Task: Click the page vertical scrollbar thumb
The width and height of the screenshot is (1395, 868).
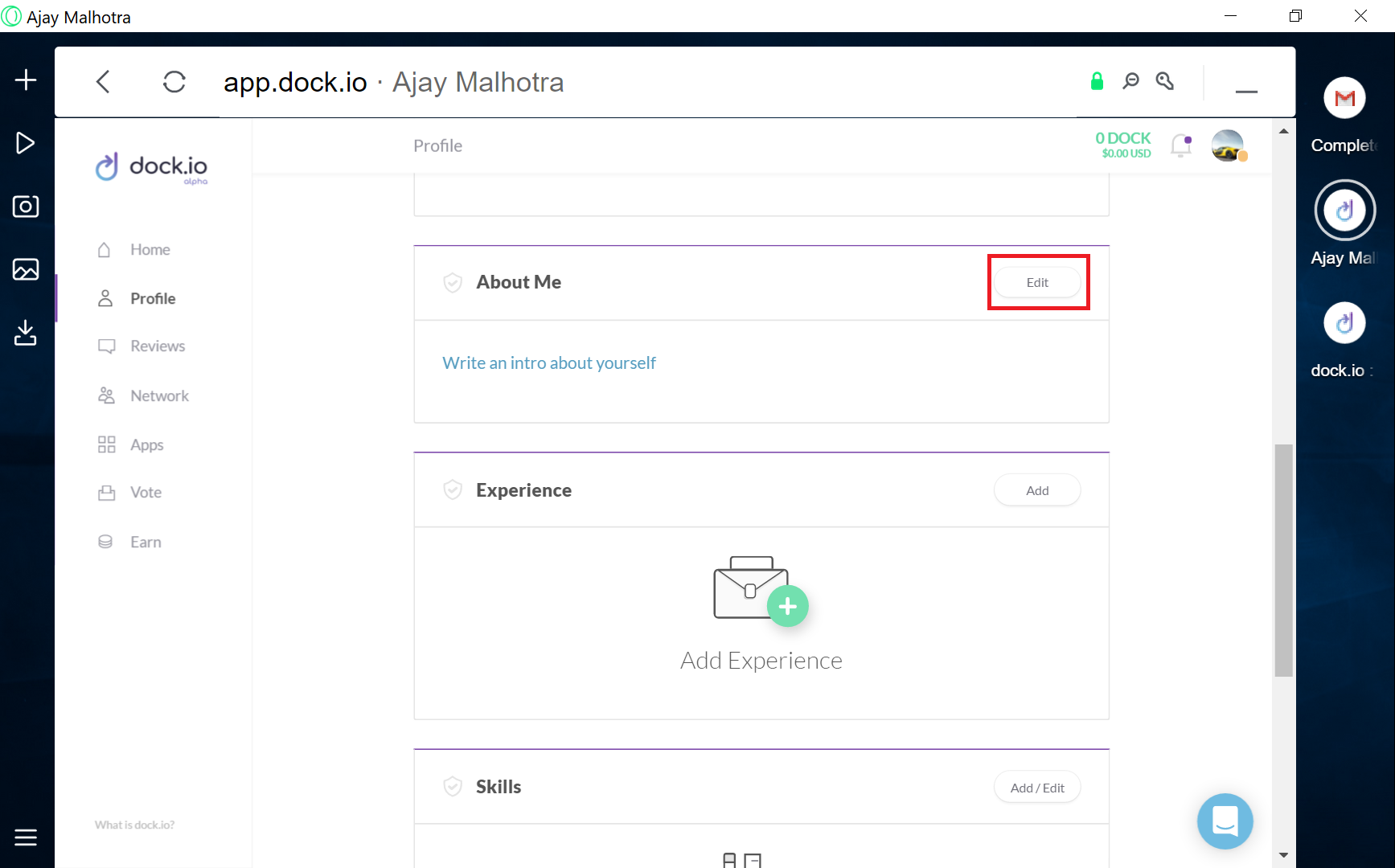Action: click(1283, 560)
